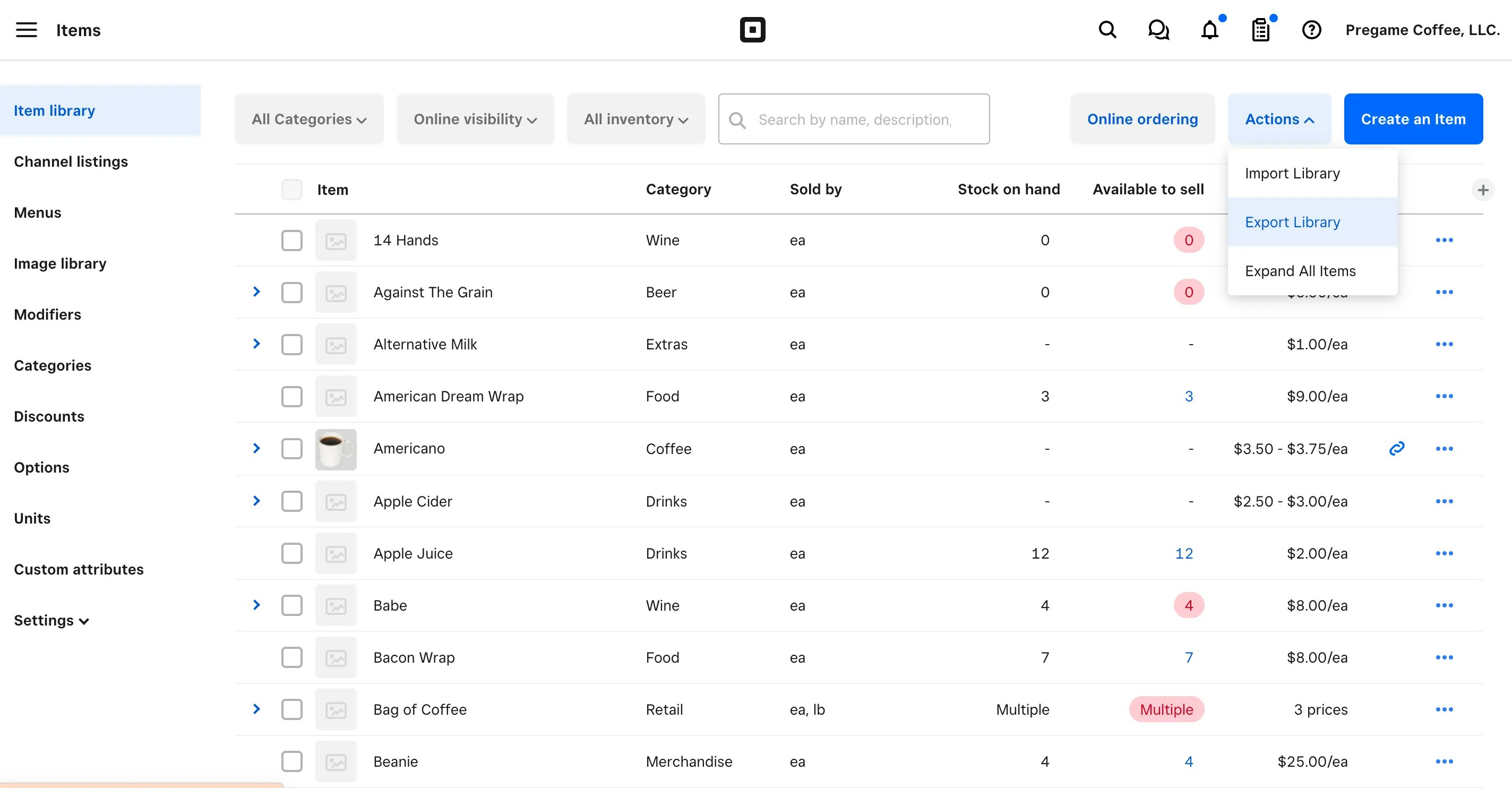
Task: Check the Alternative Milk checkbox
Action: [x=291, y=345]
